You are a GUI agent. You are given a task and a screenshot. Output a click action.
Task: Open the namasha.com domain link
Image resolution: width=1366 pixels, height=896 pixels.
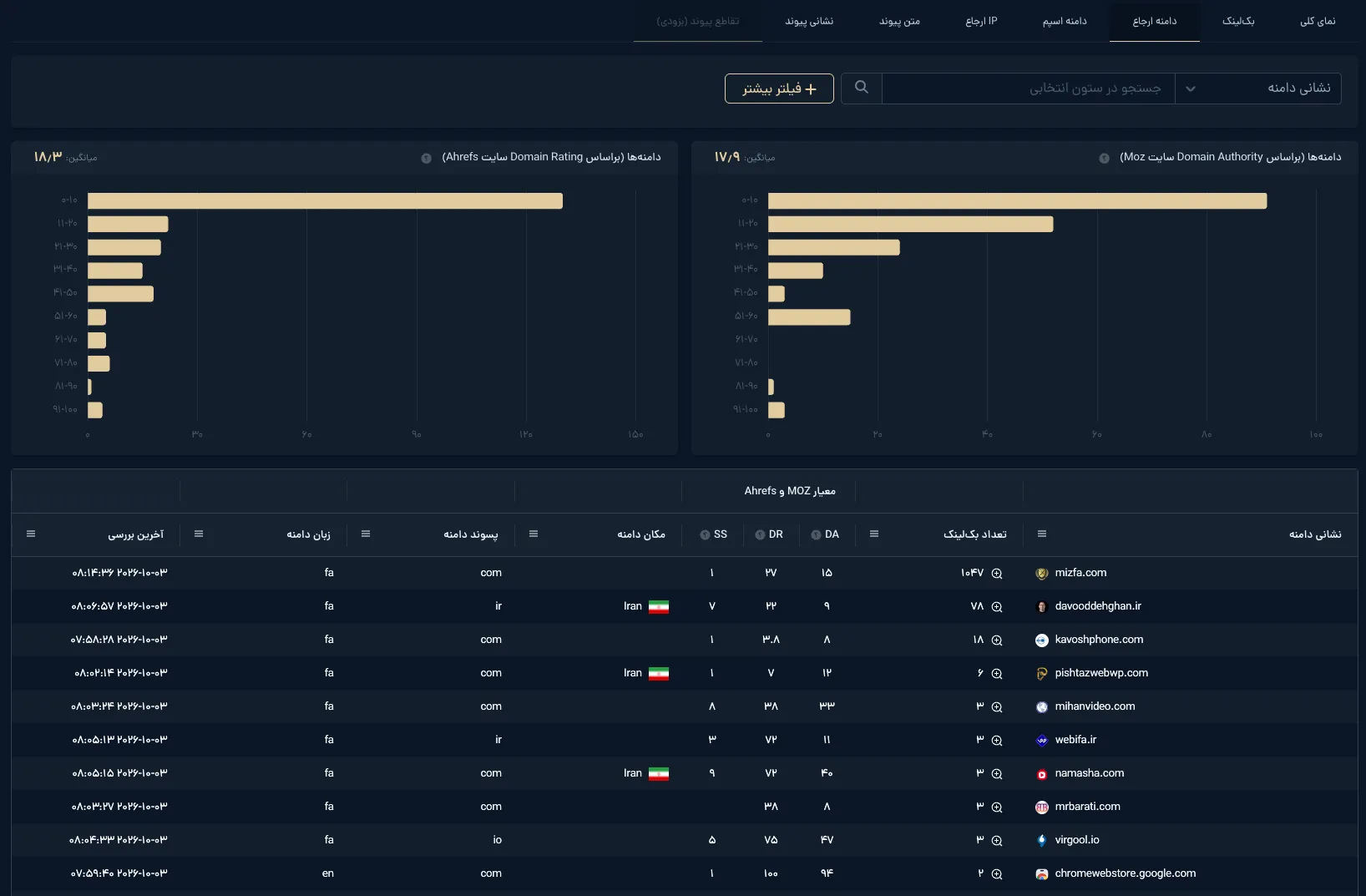[1089, 773]
